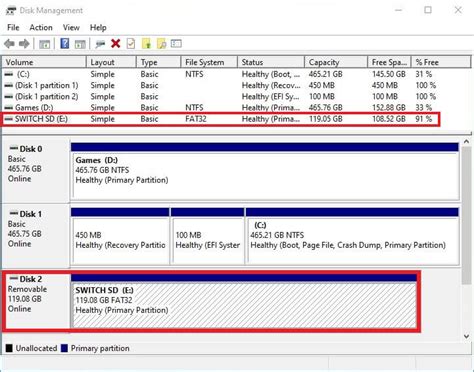Toggle the Show/Hide Action Pane icon

pos(80,44)
